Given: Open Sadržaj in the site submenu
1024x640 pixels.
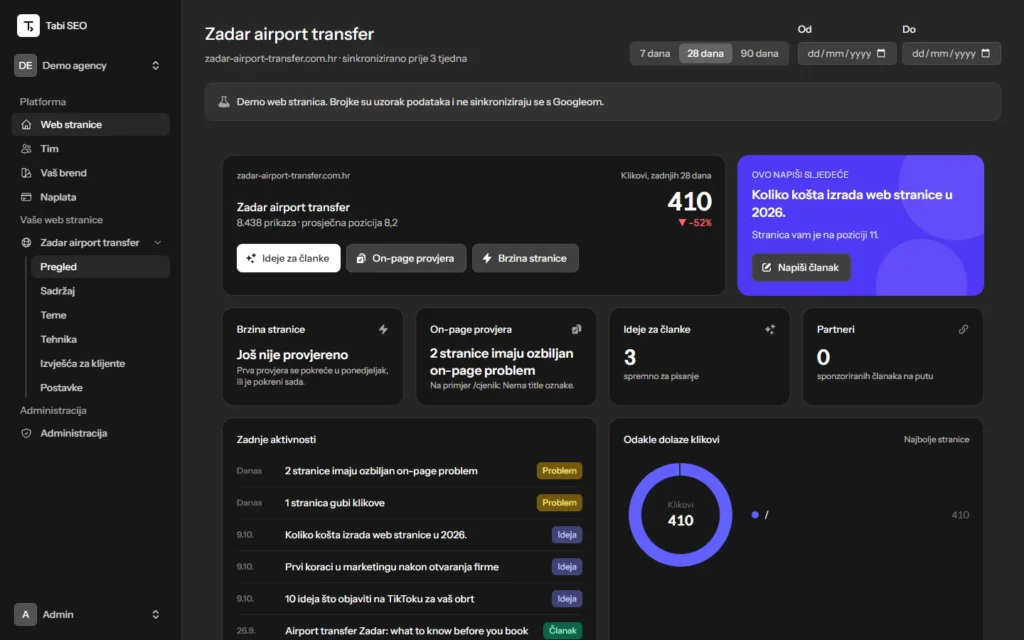Looking at the screenshot, I should click(x=101, y=291).
